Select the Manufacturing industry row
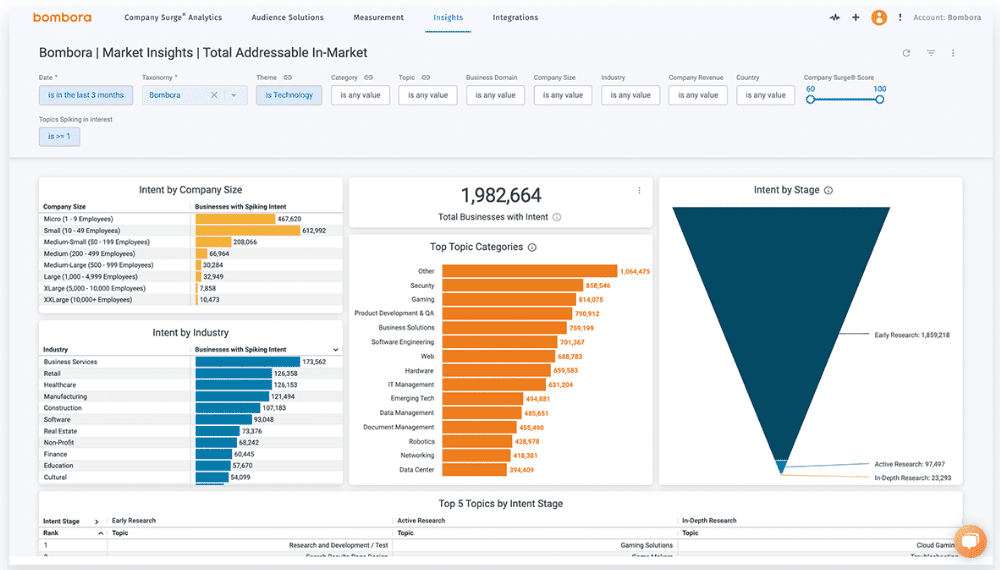This screenshot has height=570, width=1000. (x=191, y=397)
